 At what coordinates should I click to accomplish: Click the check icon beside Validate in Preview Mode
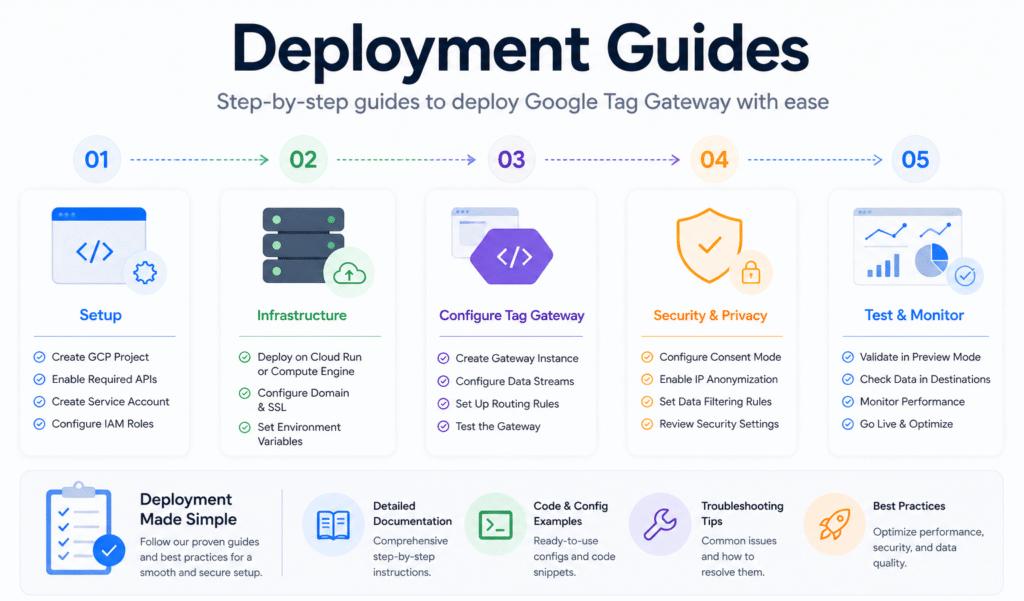pos(848,357)
